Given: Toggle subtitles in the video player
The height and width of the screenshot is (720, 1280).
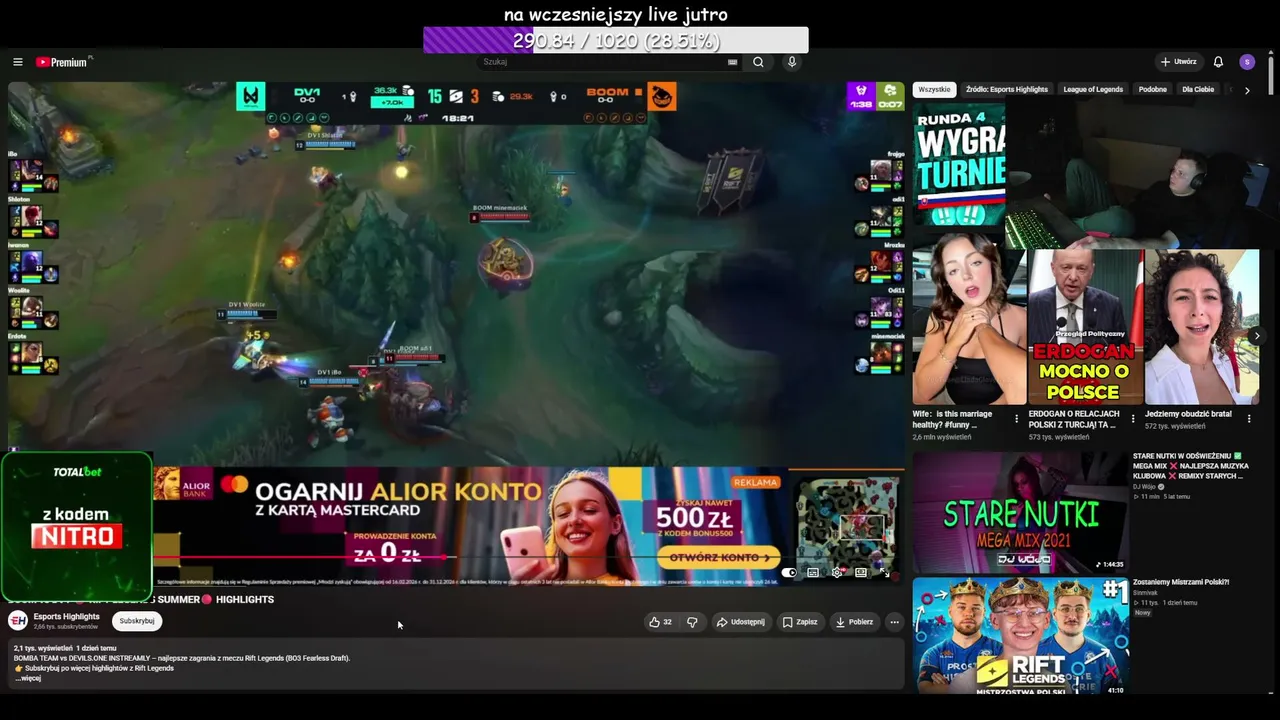Looking at the screenshot, I should [813, 573].
